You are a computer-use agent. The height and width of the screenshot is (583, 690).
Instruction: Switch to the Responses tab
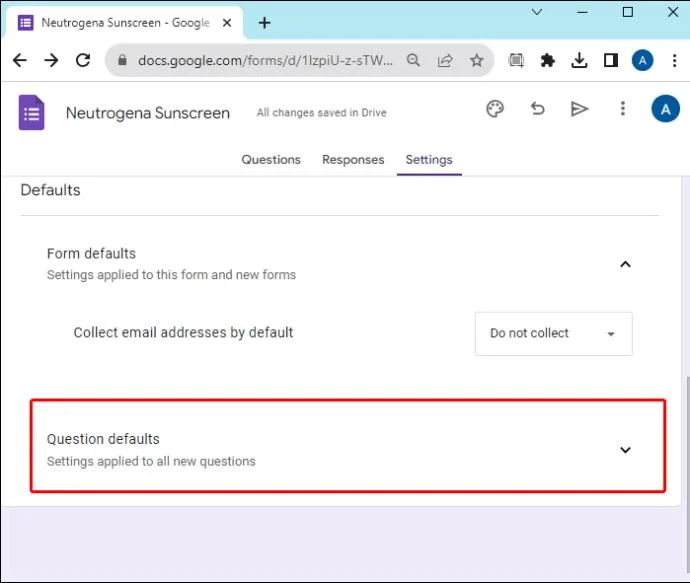pyautogui.click(x=353, y=159)
